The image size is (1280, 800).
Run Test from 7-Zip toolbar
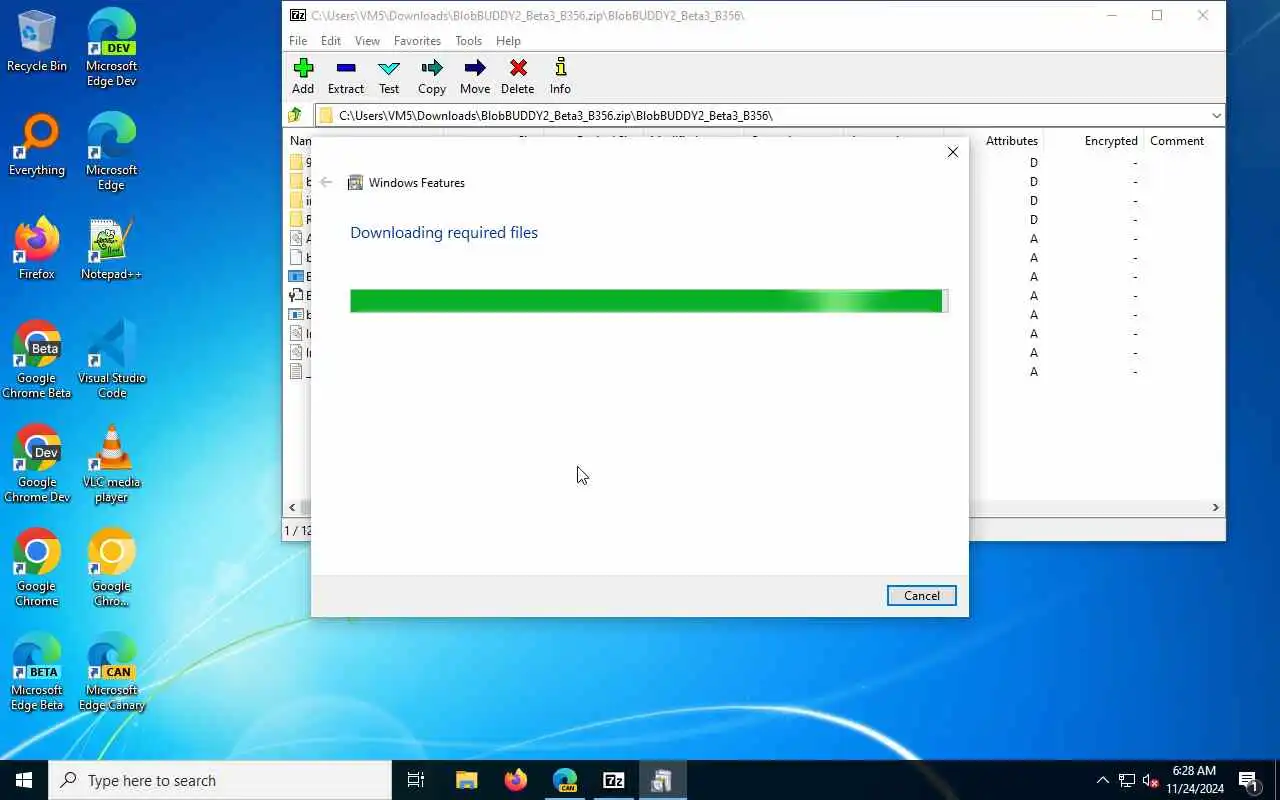[389, 76]
